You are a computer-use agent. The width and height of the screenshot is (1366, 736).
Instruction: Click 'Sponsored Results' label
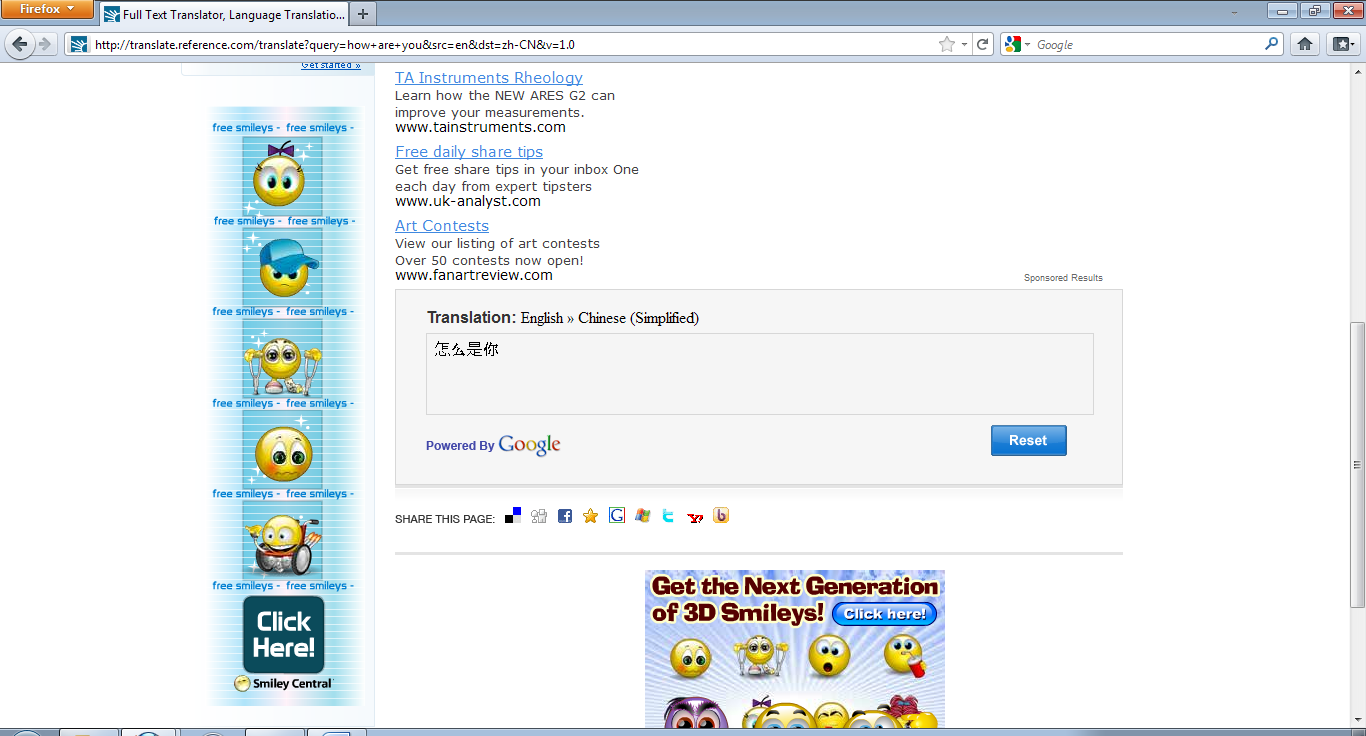click(1063, 278)
